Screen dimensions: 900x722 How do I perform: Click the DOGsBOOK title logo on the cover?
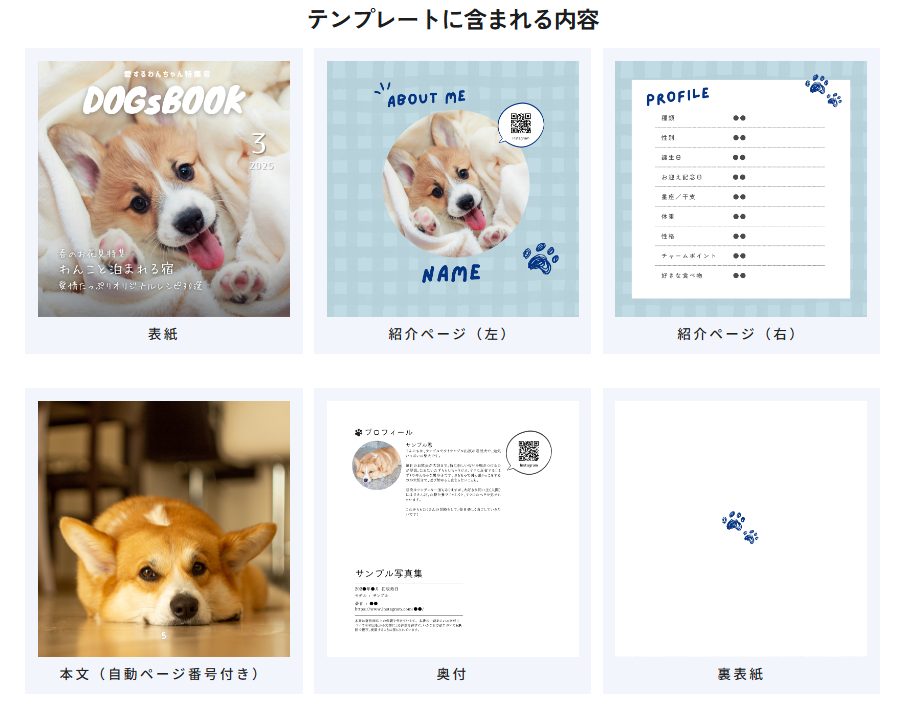(x=164, y=100)
